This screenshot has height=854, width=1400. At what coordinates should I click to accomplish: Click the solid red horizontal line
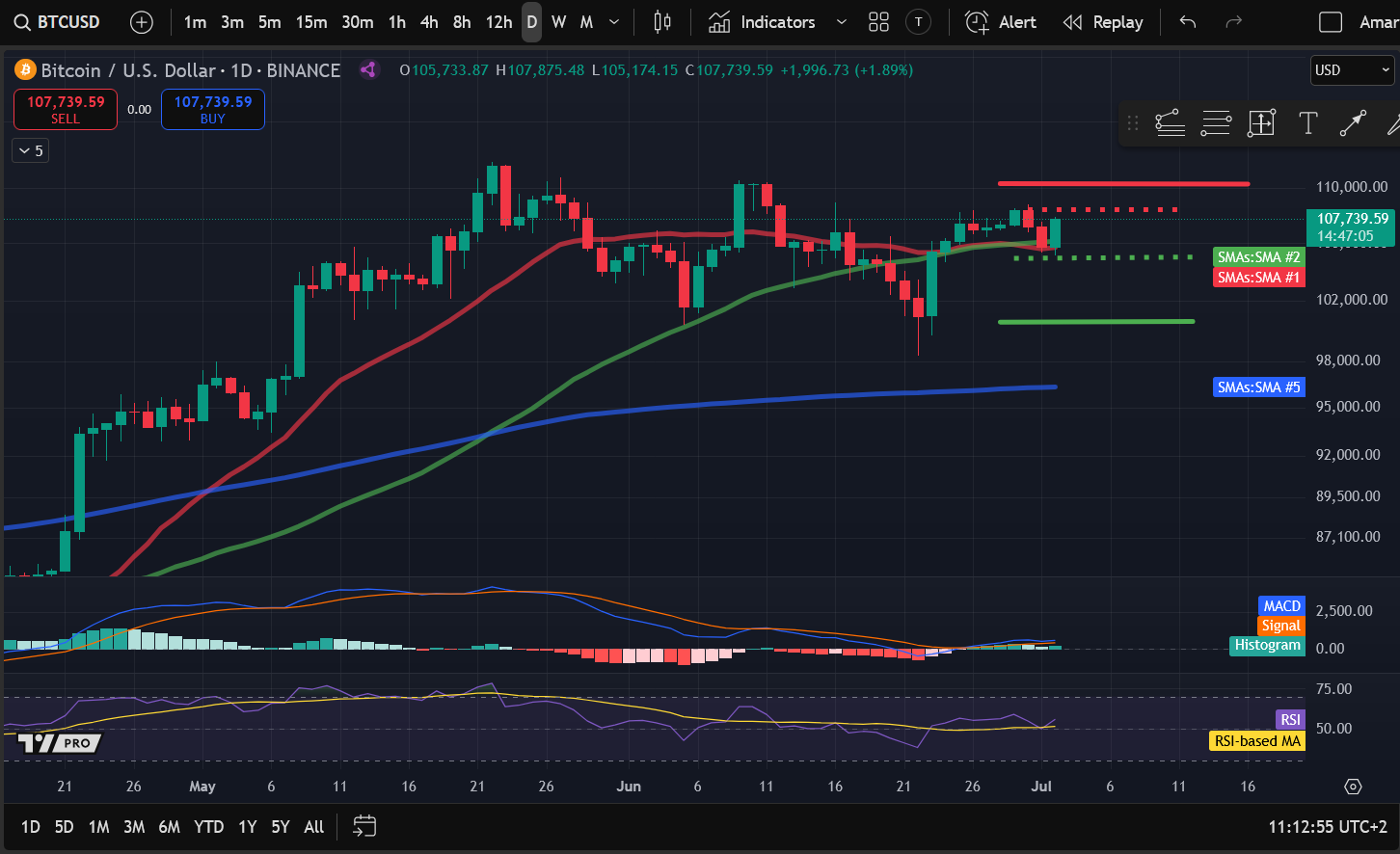click(x=1123, y=183)
